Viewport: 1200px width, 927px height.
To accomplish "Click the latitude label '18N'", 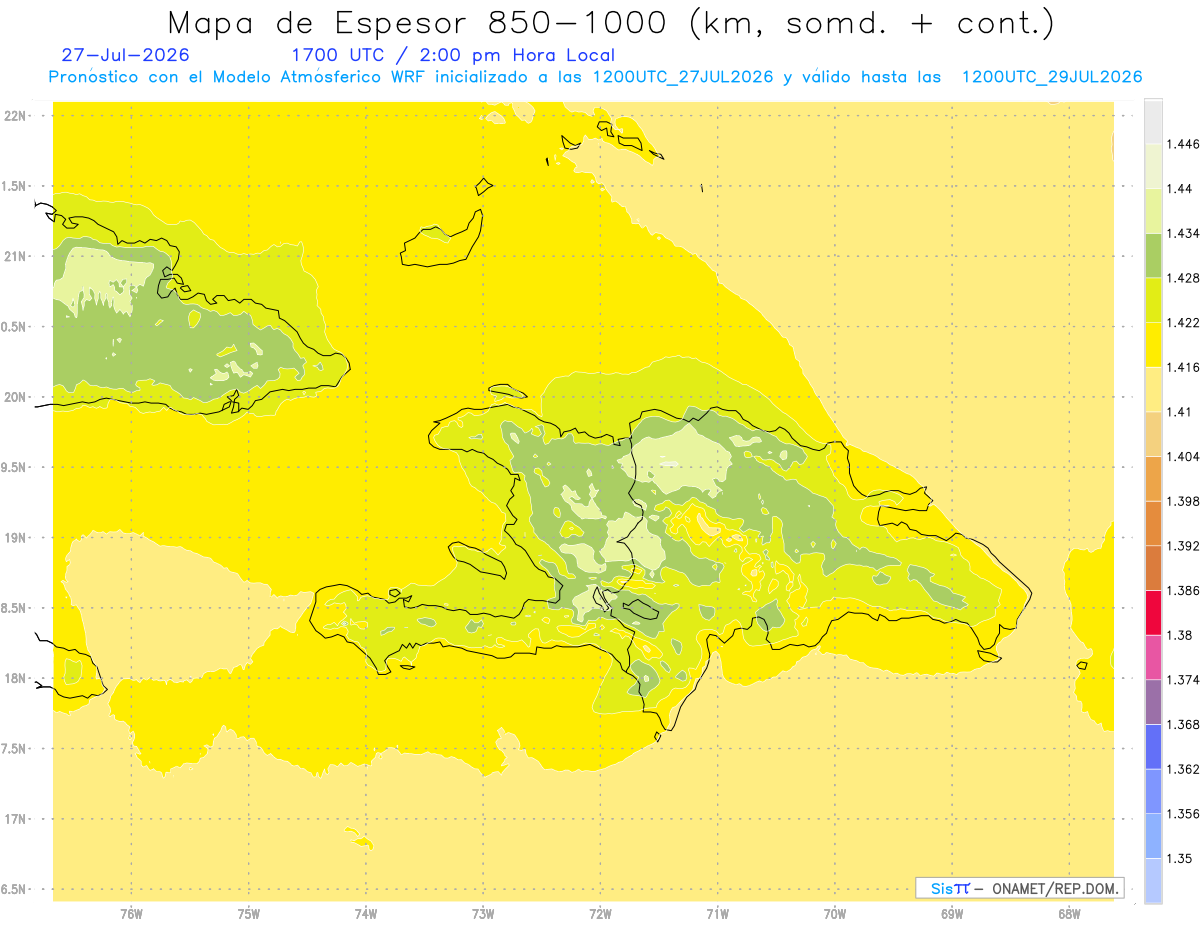I will coord(16,678).
